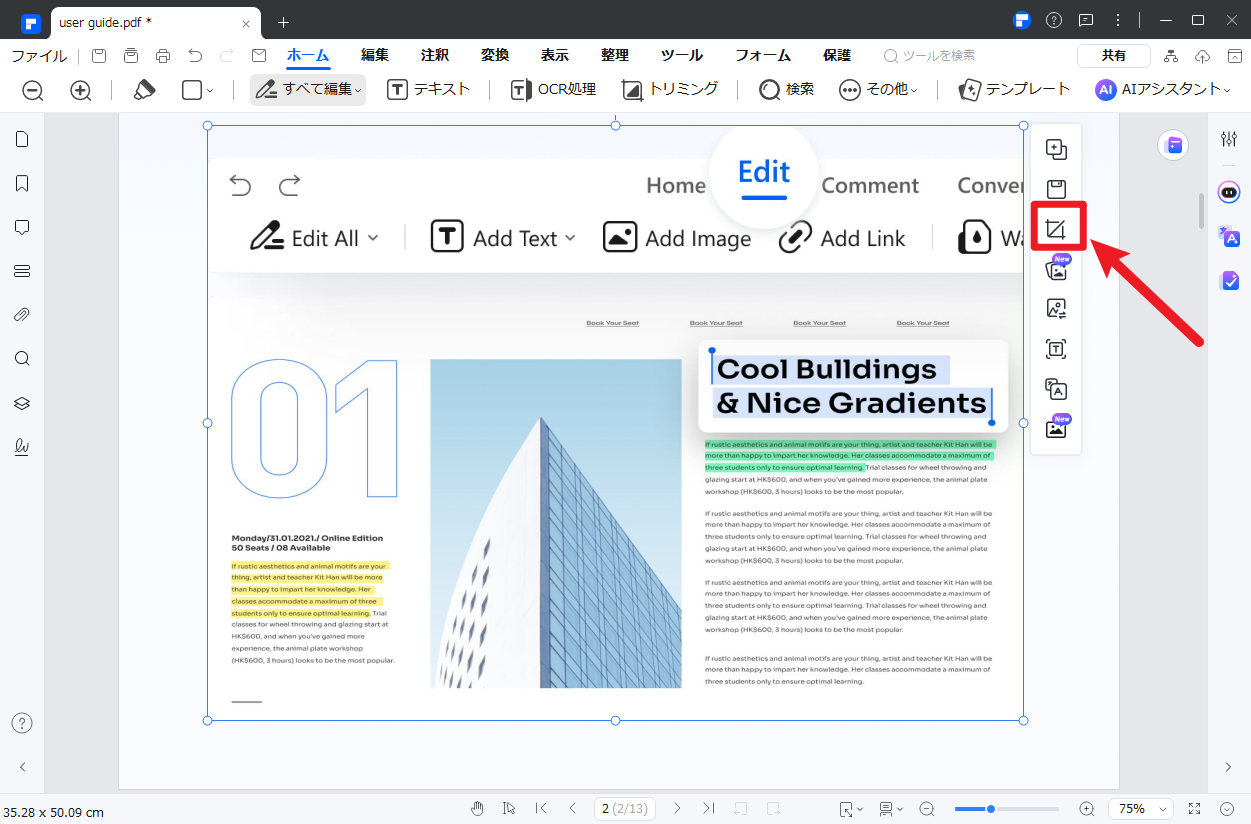Click the image OCR text icon in floating toolbar
This screenshot has width=1251, height=824.
[1056, 349]
